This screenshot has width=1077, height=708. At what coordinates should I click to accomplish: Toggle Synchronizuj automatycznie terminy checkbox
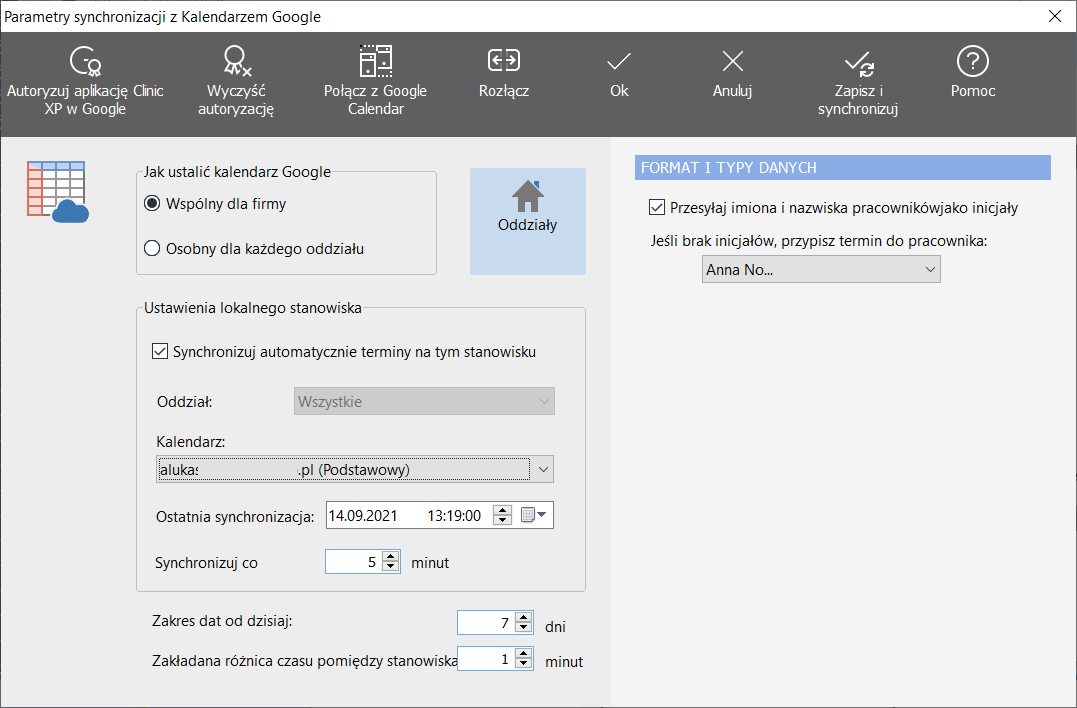point(159,352)
